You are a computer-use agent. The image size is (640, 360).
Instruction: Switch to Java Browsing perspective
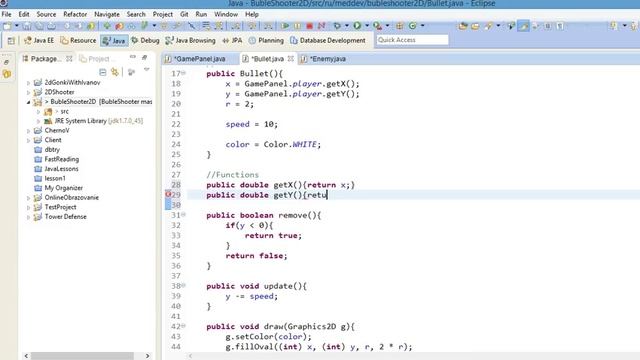[x=190, y=40]
